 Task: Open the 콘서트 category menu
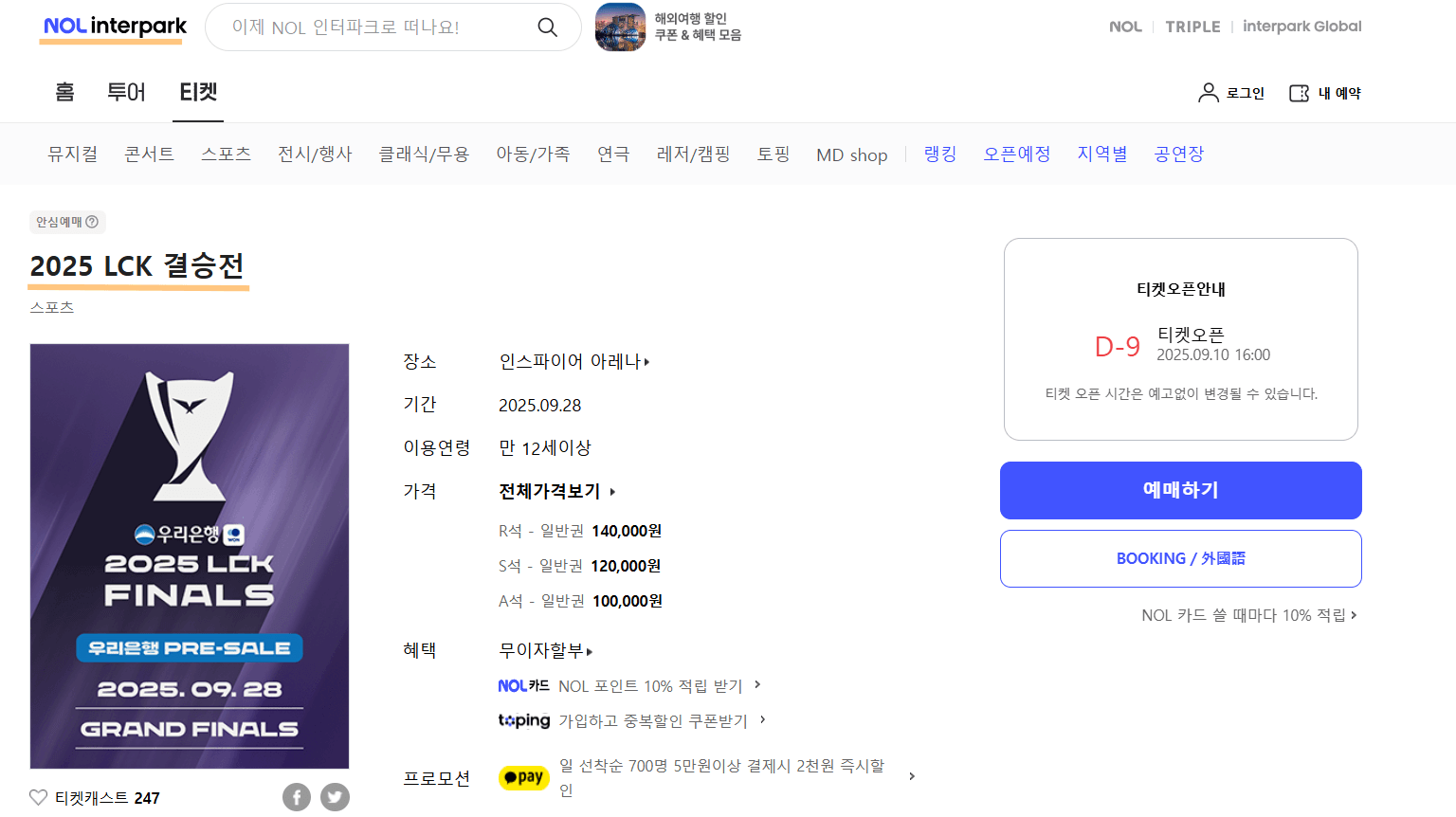[149, 154]
